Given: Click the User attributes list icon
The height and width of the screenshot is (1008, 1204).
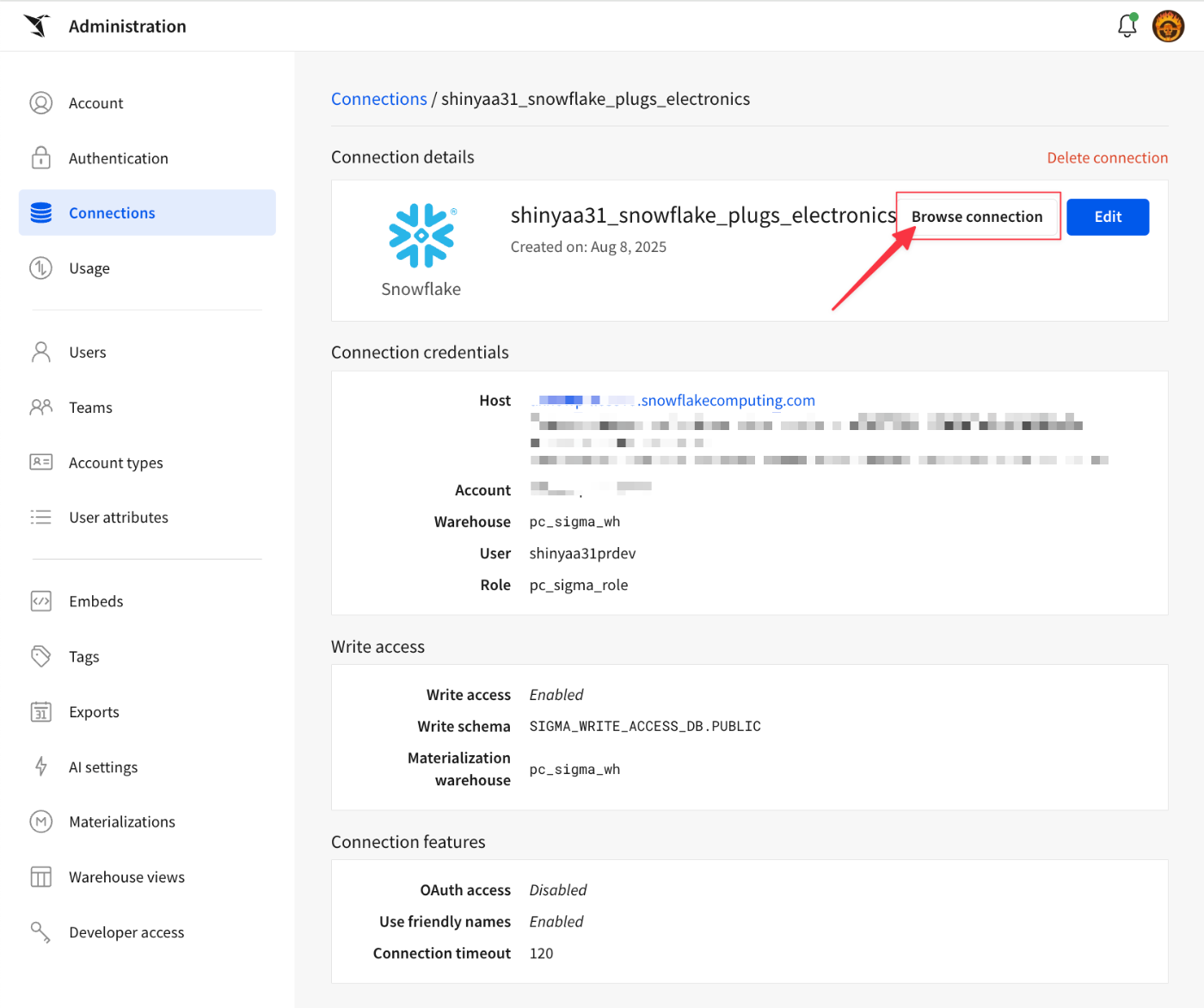Looking at the screenshot, I should point(41,517).
